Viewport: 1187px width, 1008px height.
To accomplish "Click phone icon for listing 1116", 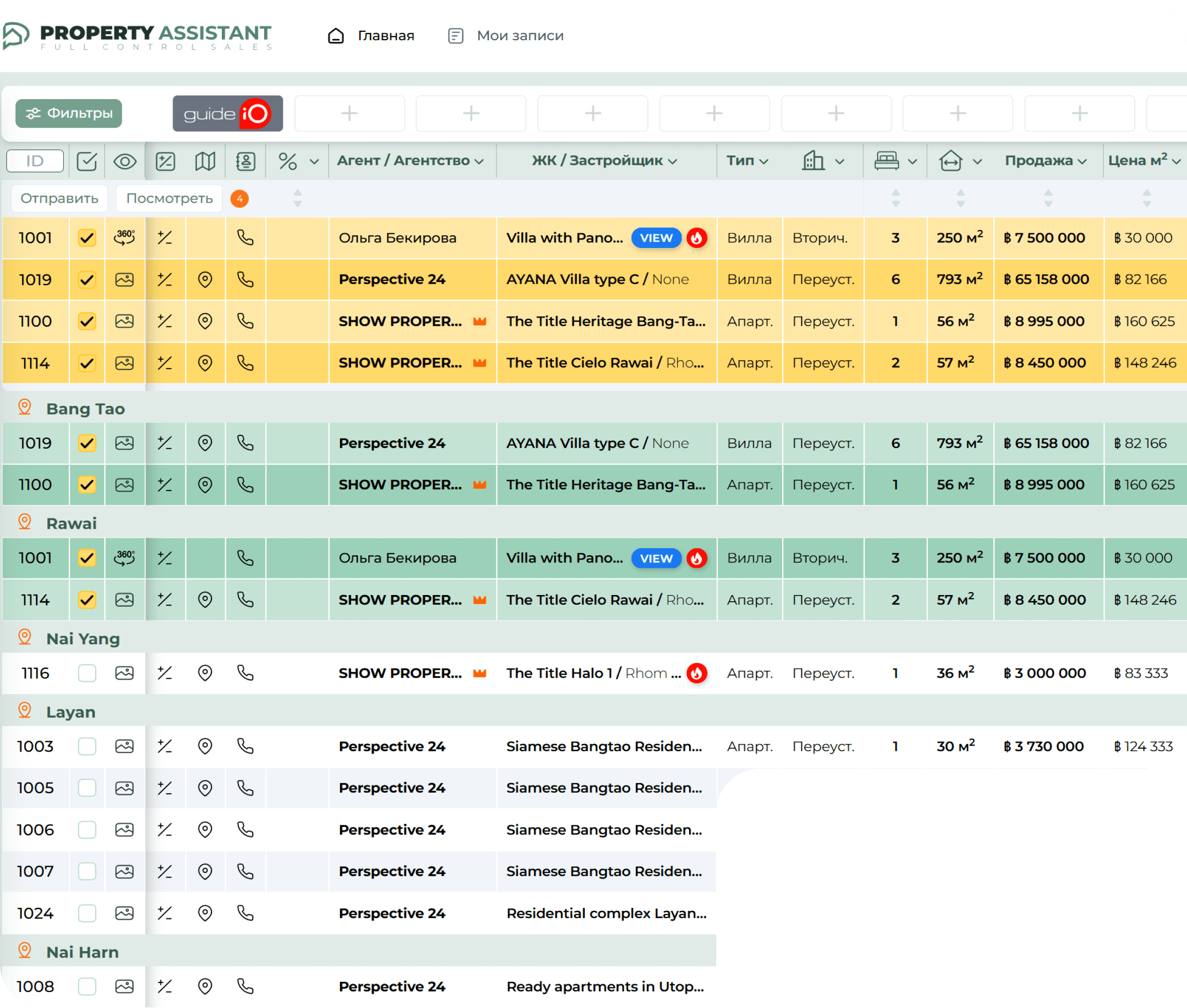I will point(245,673).
